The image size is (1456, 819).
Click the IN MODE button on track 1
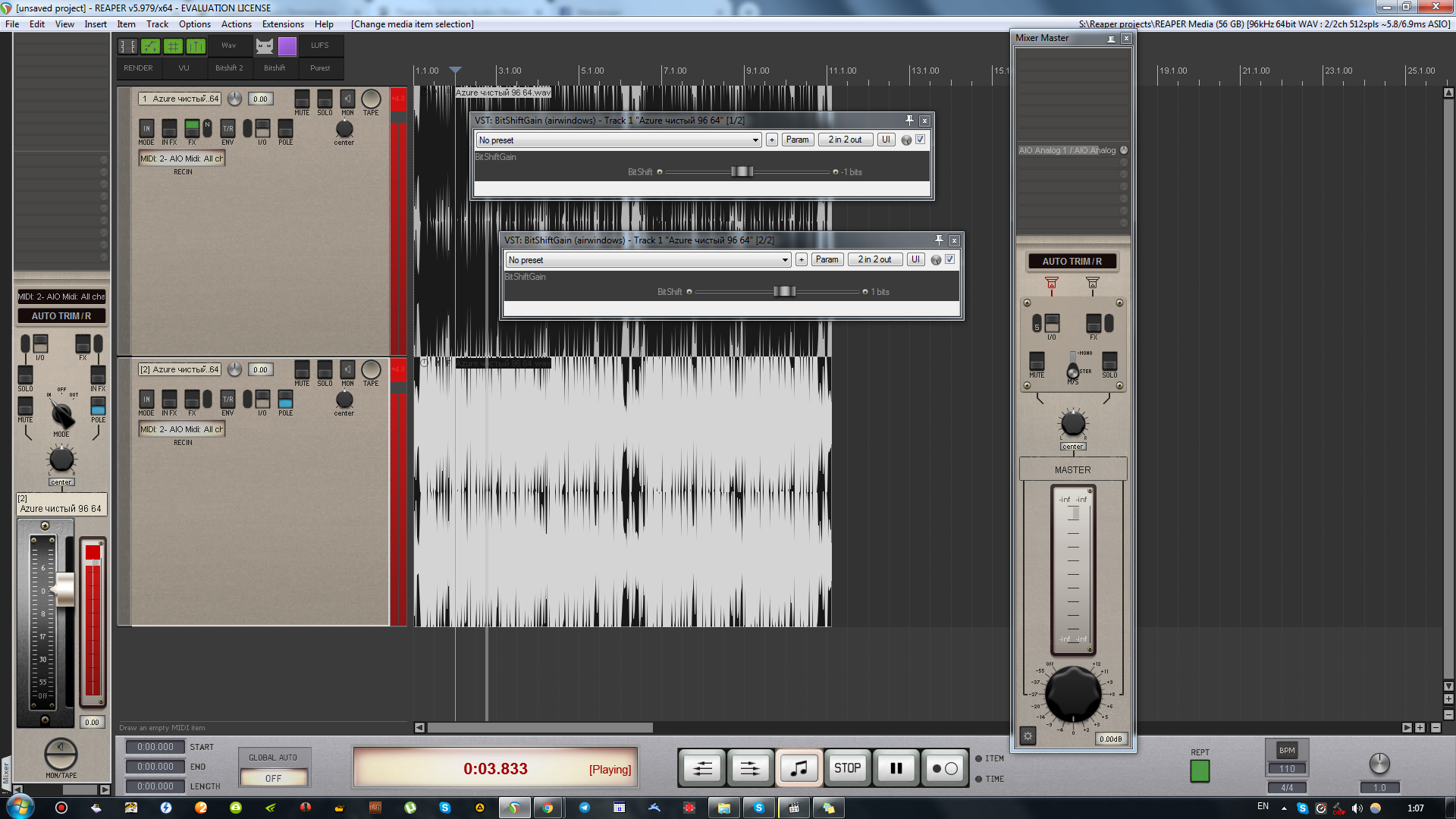tap(146, 128)
